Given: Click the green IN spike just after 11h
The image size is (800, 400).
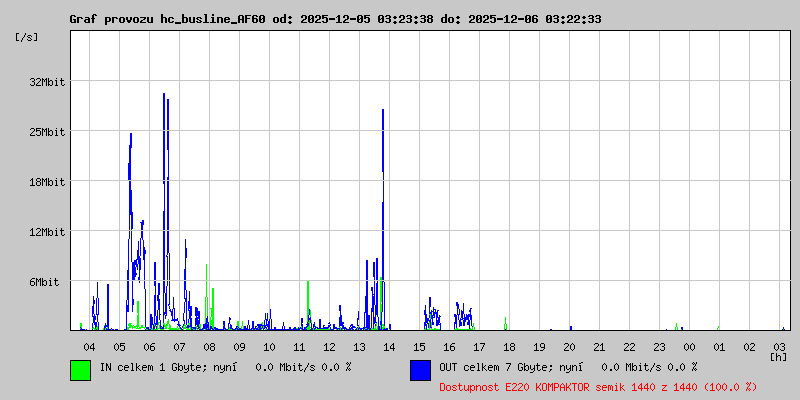Looking at the screenshot, I should 308,304.
